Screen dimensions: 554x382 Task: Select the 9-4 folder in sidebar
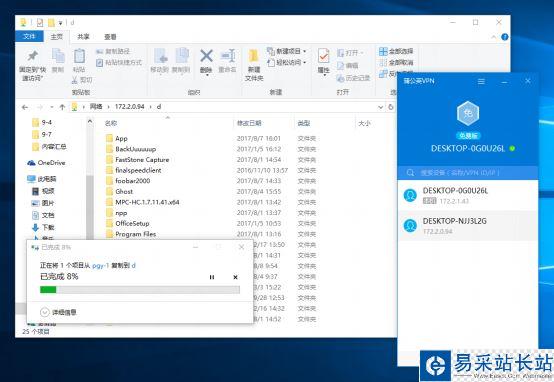click(42, 122)
